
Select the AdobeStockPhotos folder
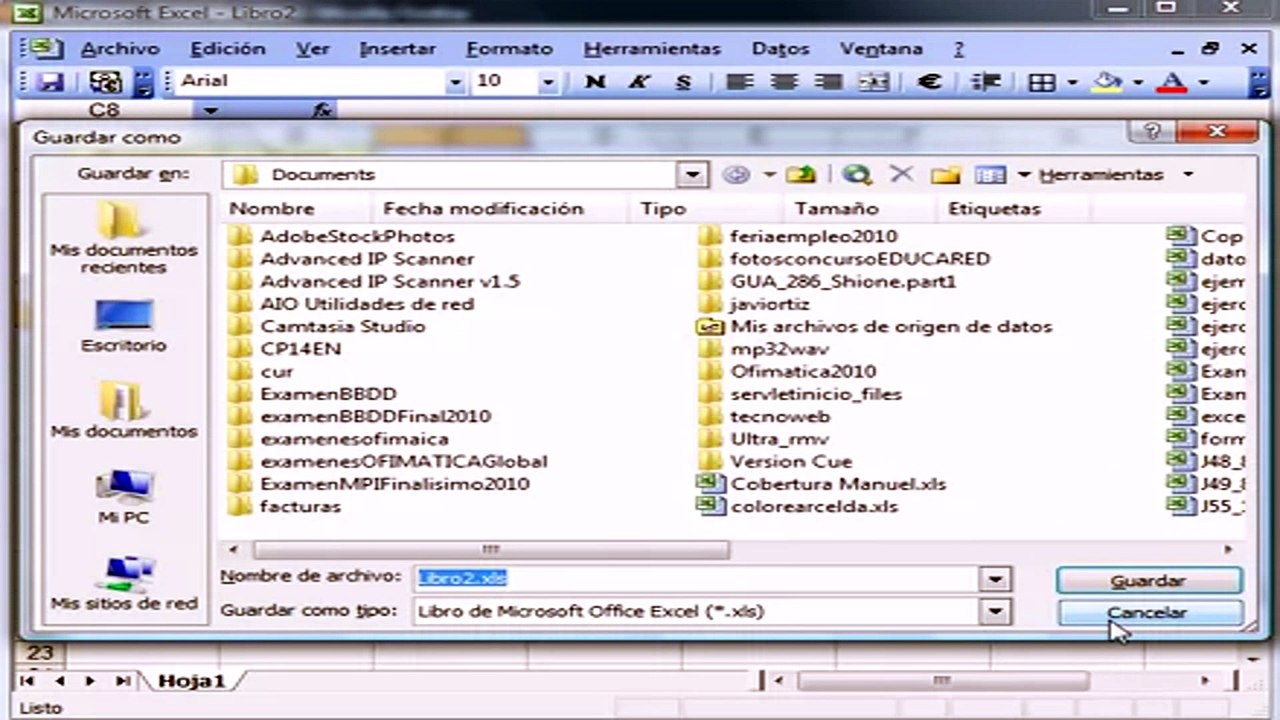[341, 237]
